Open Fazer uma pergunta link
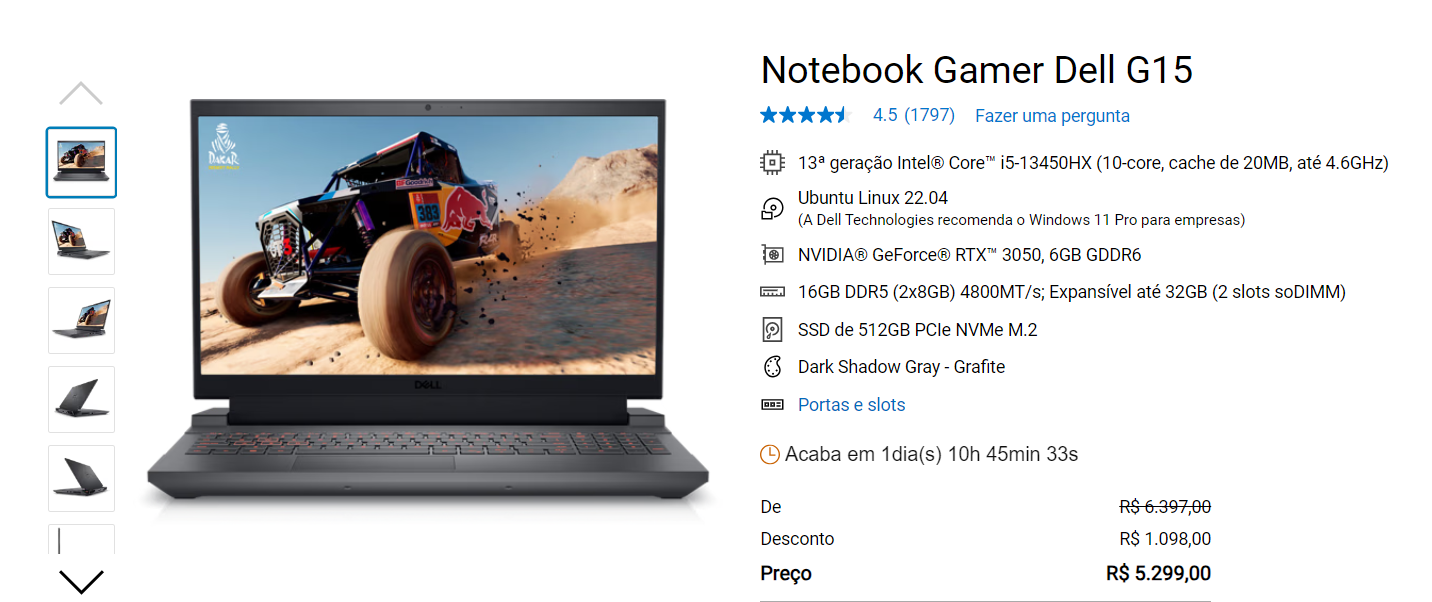The height and width of the screenshot is (602, 1432). click(x=1052, y=116)
